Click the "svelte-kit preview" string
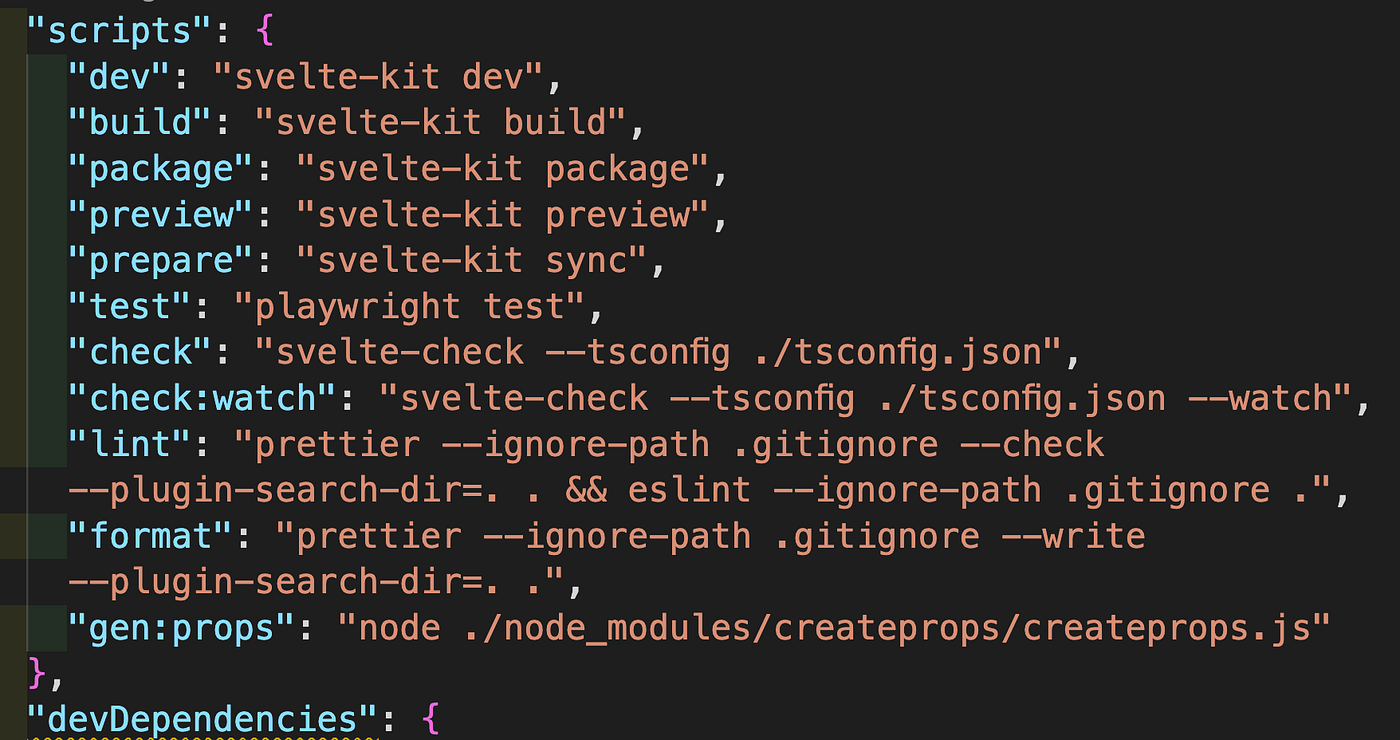The height and width of the screenshot is (740, 1400). coord(503,215)
